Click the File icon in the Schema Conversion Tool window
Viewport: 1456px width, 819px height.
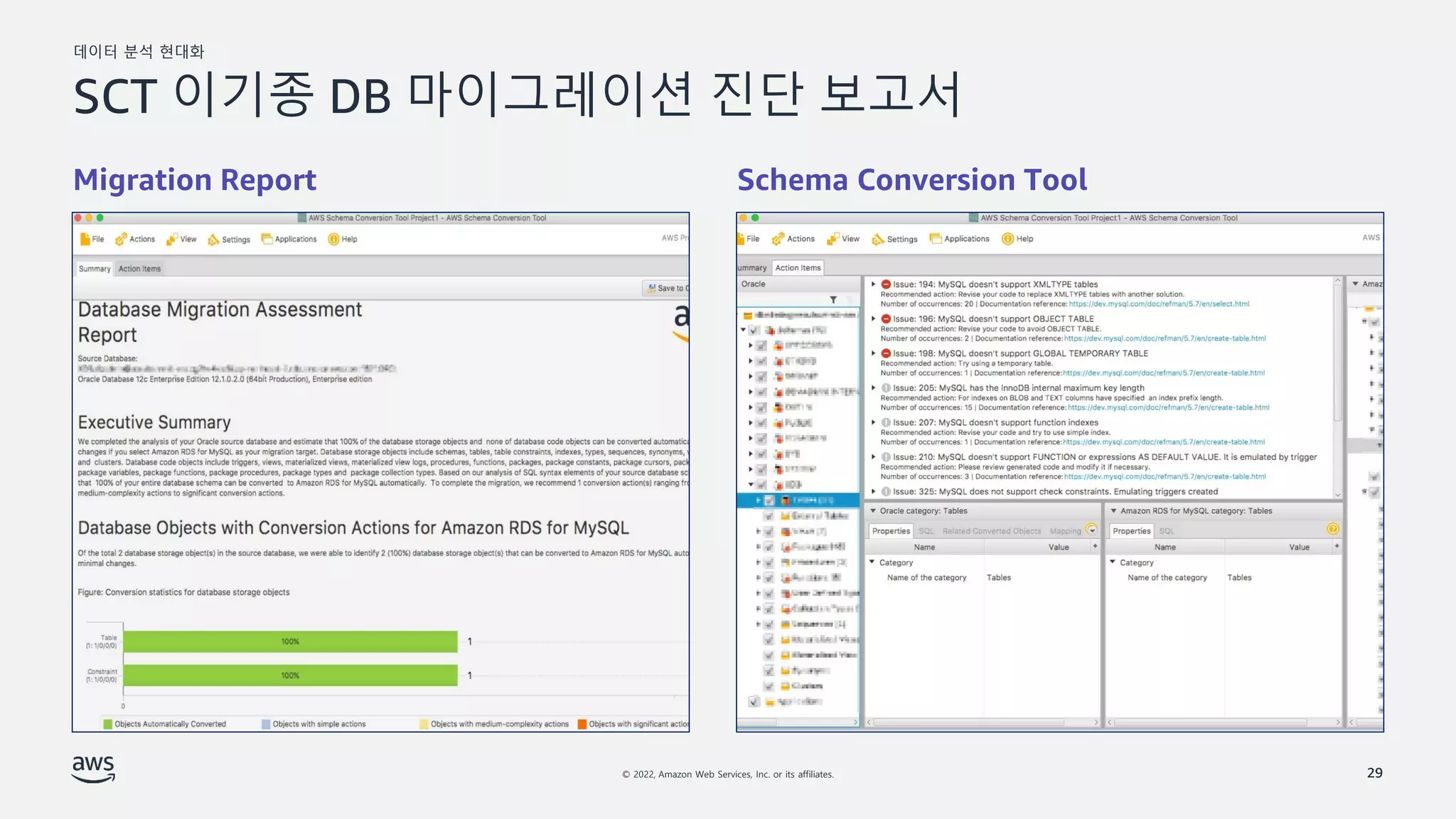coord(741,239)
